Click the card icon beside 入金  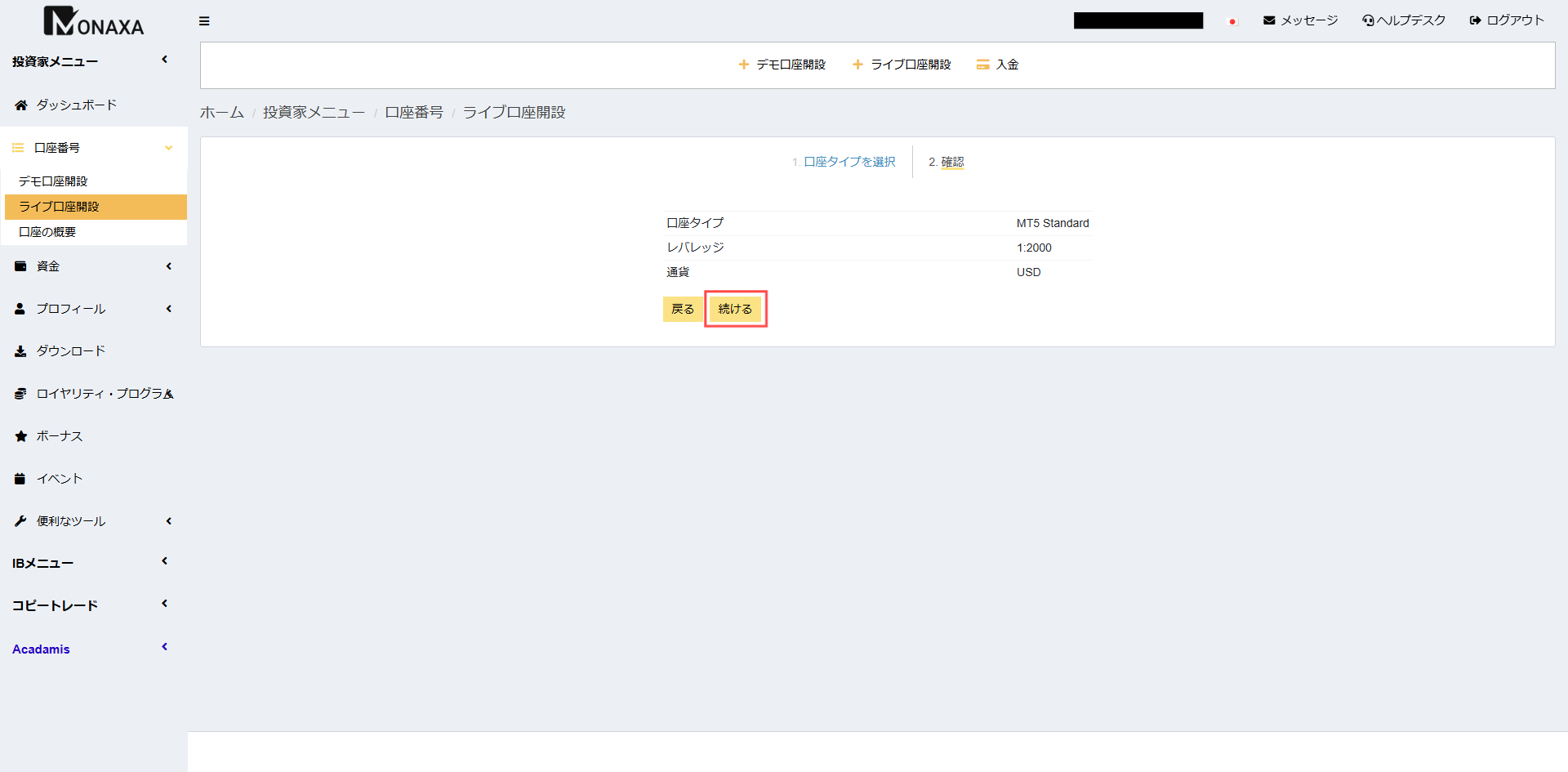[x=982, y=65]
